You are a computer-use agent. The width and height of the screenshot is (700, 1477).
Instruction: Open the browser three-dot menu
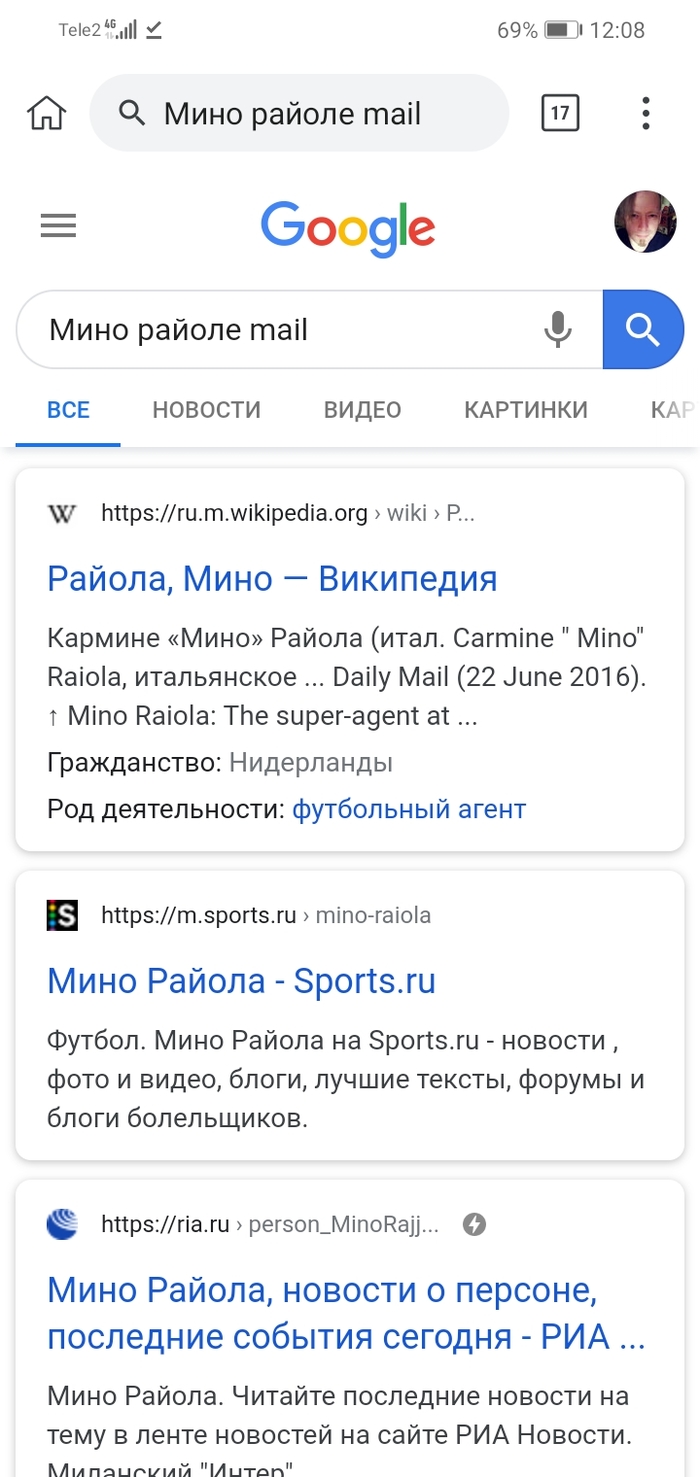pos(646,113)
